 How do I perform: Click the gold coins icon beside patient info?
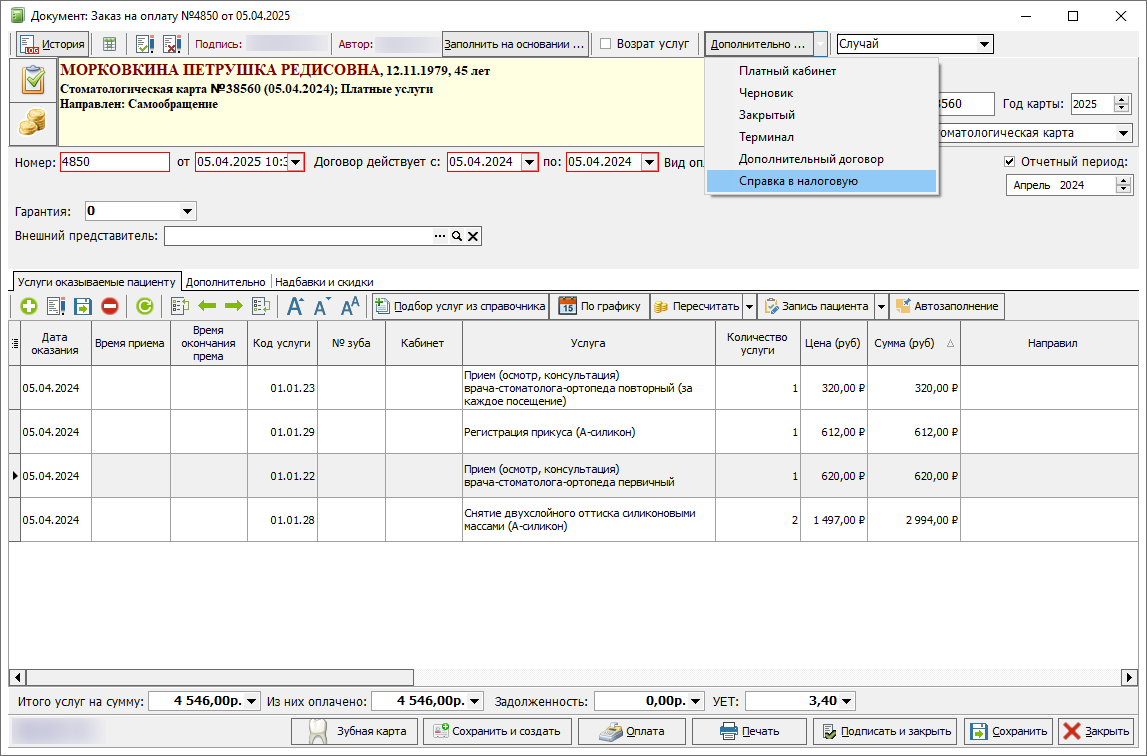tap(33, 123)
